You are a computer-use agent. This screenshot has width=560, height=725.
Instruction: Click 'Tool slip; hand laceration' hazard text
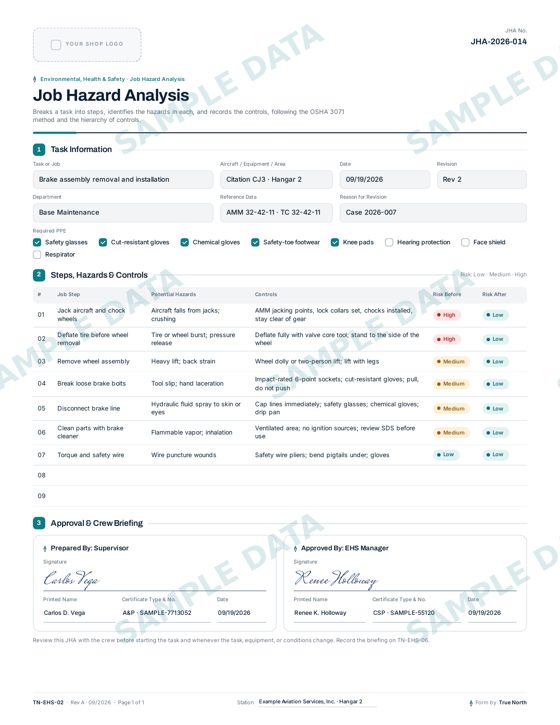tap(187, 384)
